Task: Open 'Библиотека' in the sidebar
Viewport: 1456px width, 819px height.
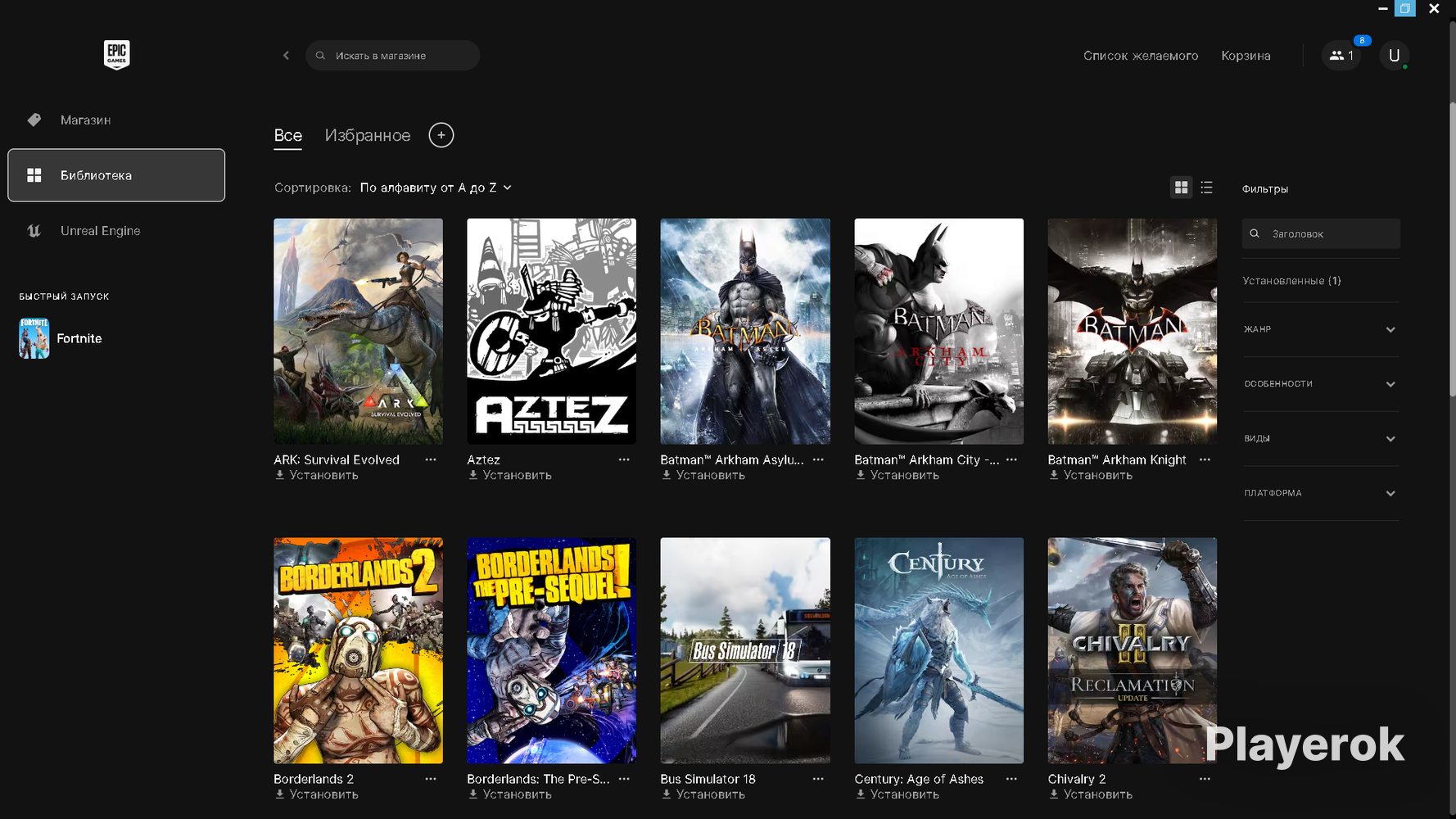Action: coord(116,175)
